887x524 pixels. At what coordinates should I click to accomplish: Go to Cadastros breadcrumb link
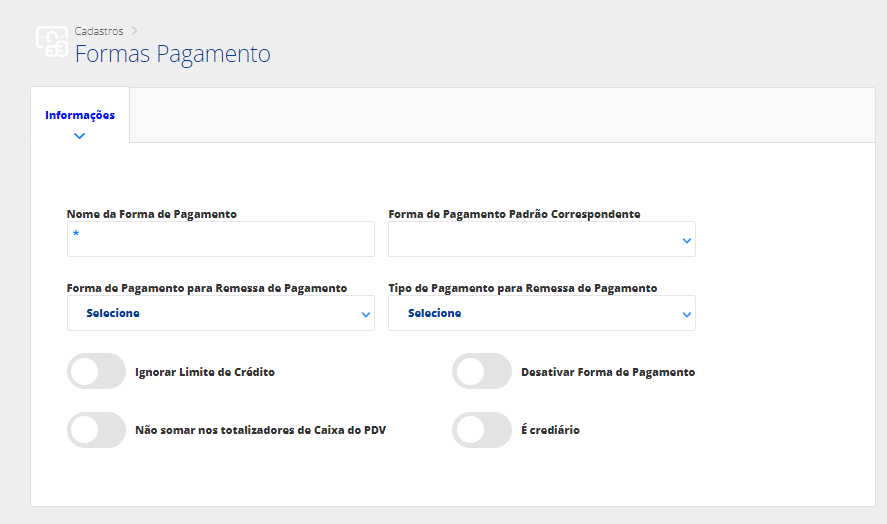(x=99, y=31)
